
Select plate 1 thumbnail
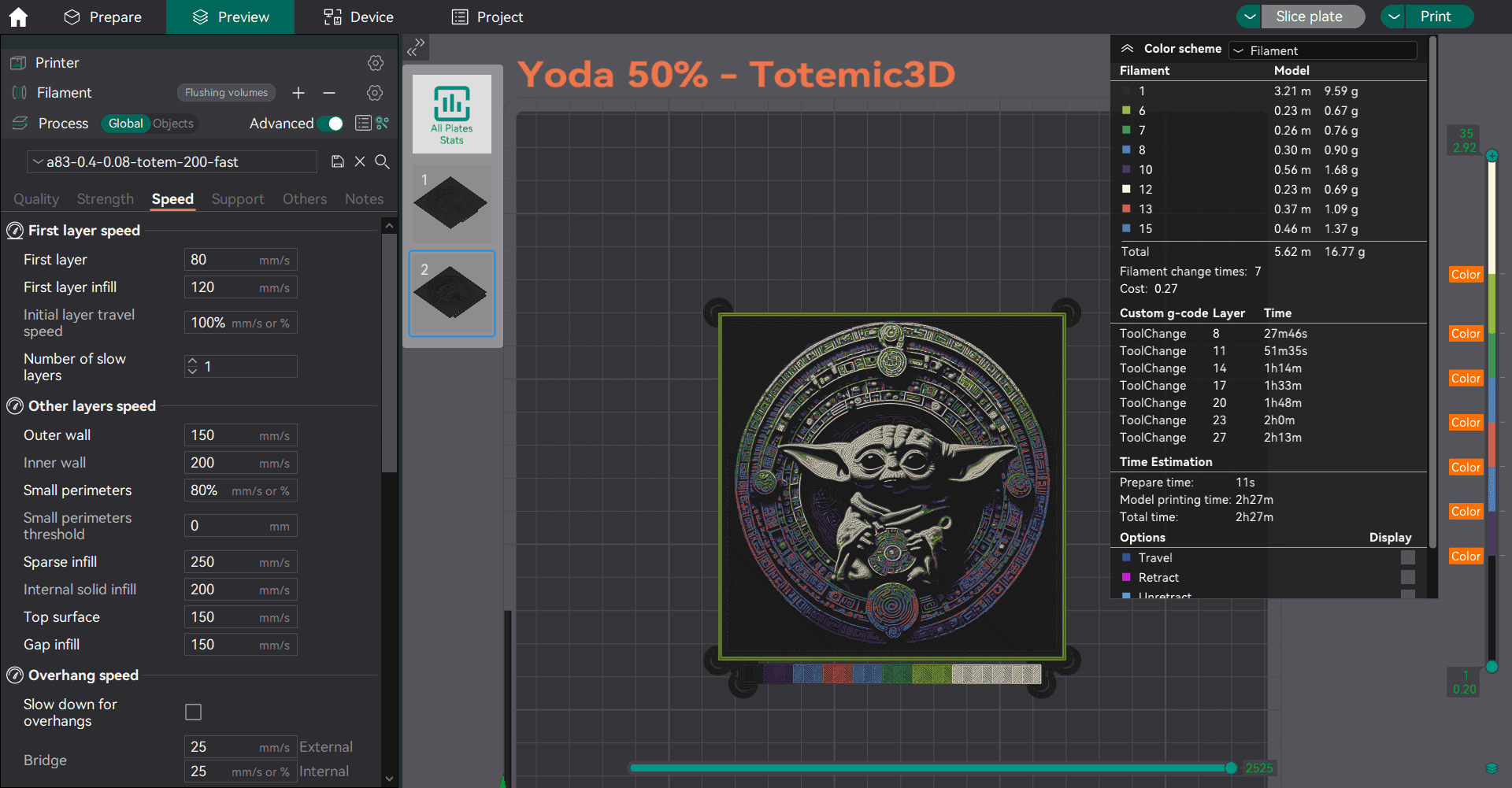coord(452,203)
